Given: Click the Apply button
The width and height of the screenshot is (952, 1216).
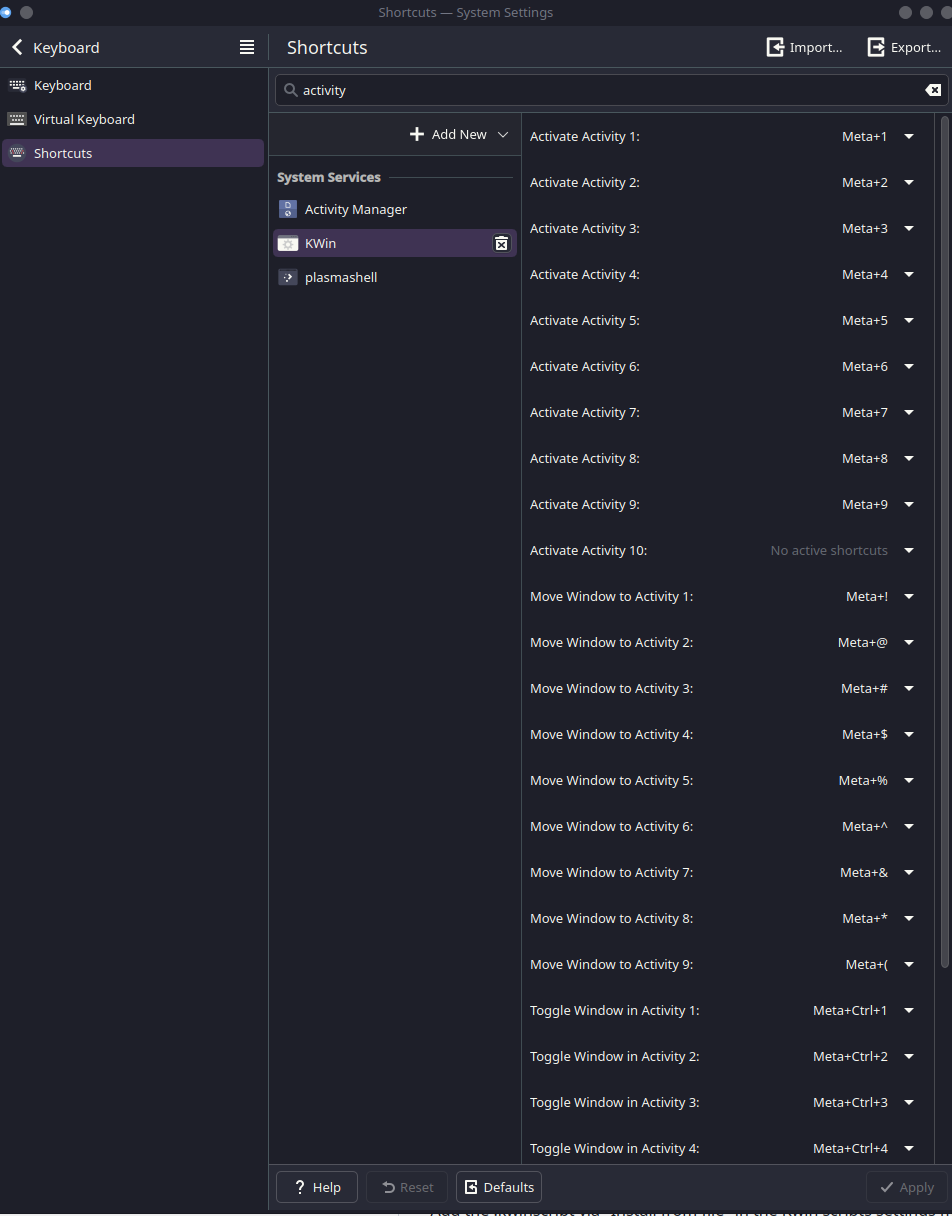Looking at the screenshot, I should point(907,1187).
